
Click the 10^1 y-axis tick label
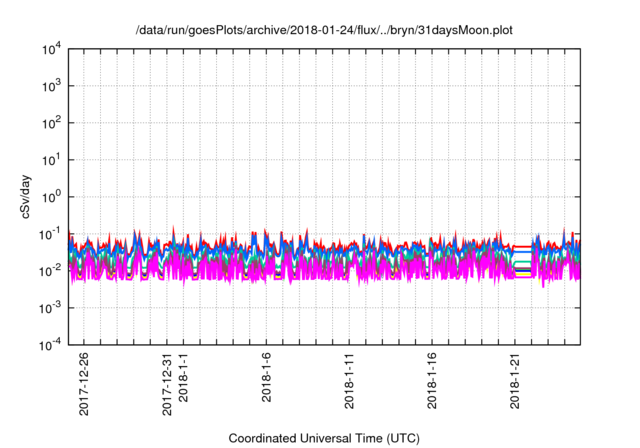pos(51,160)
